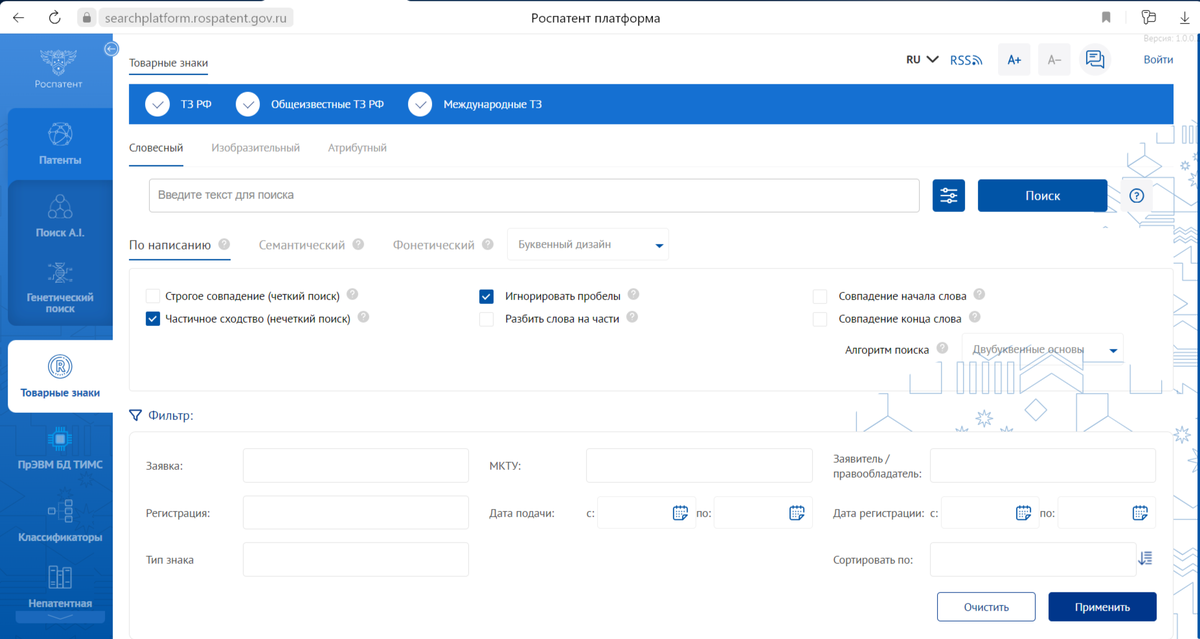Open Двубуквенные основы algorithm dropdown
1200x639 pixels.
[1042, 350]
